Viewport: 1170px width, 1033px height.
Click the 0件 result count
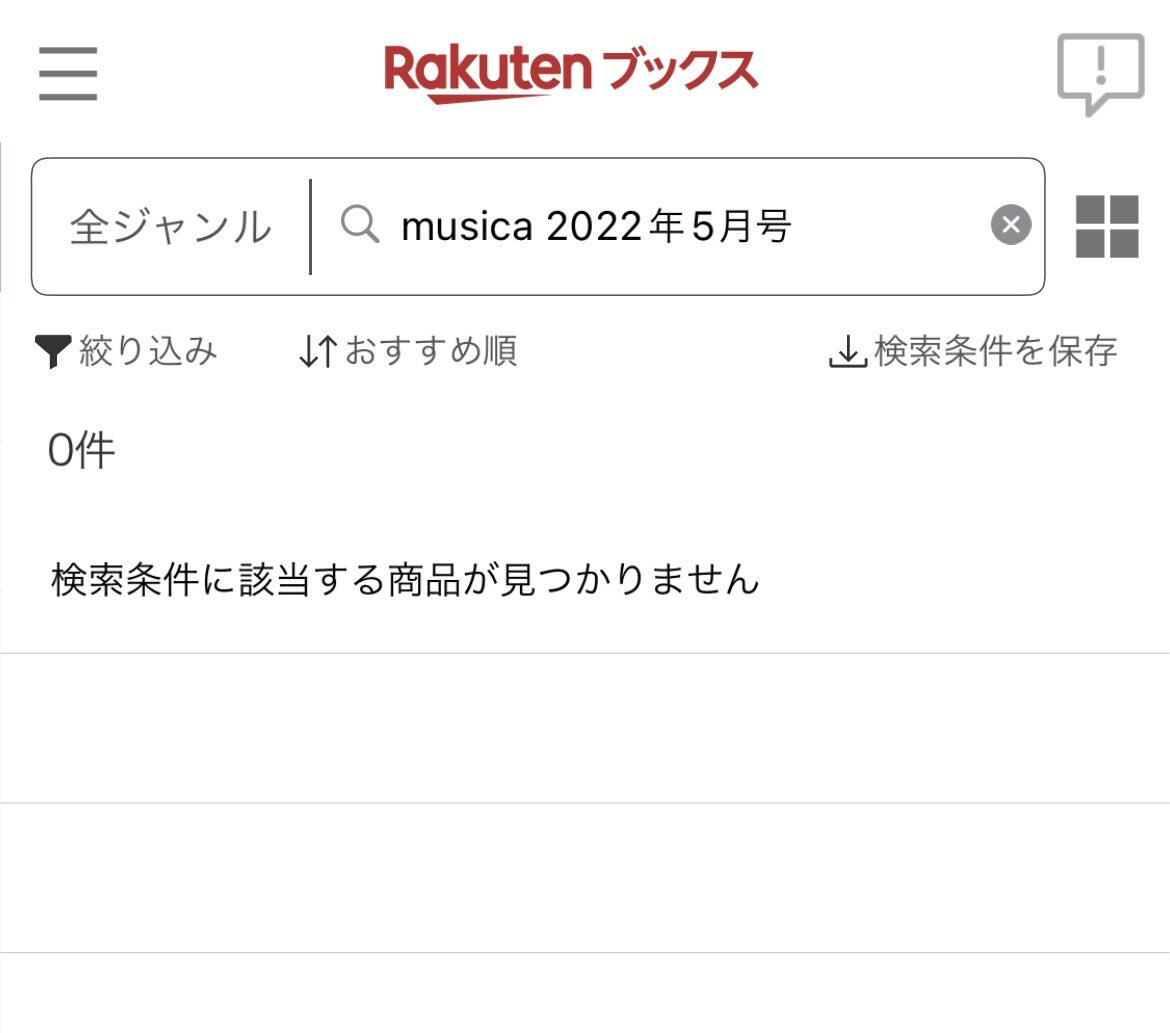(81, 451)
